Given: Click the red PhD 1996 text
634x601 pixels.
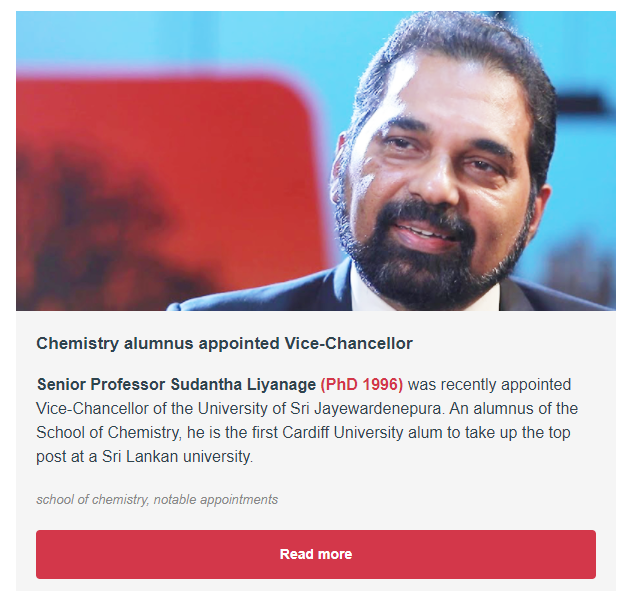Looking at the screenshot, I should tap(361, 384).
